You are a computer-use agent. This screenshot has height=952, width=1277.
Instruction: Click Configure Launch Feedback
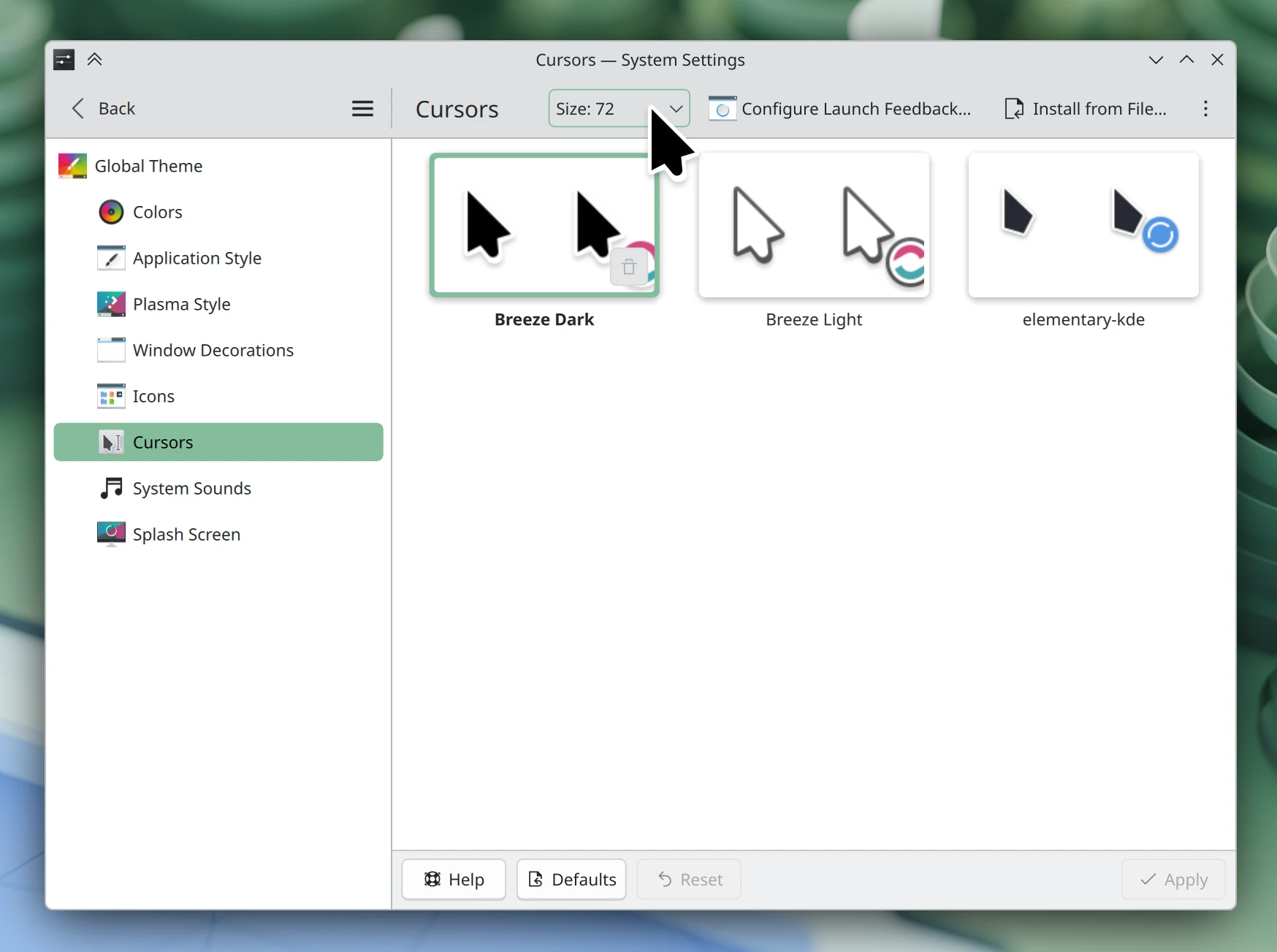click(x=840, y=109)
